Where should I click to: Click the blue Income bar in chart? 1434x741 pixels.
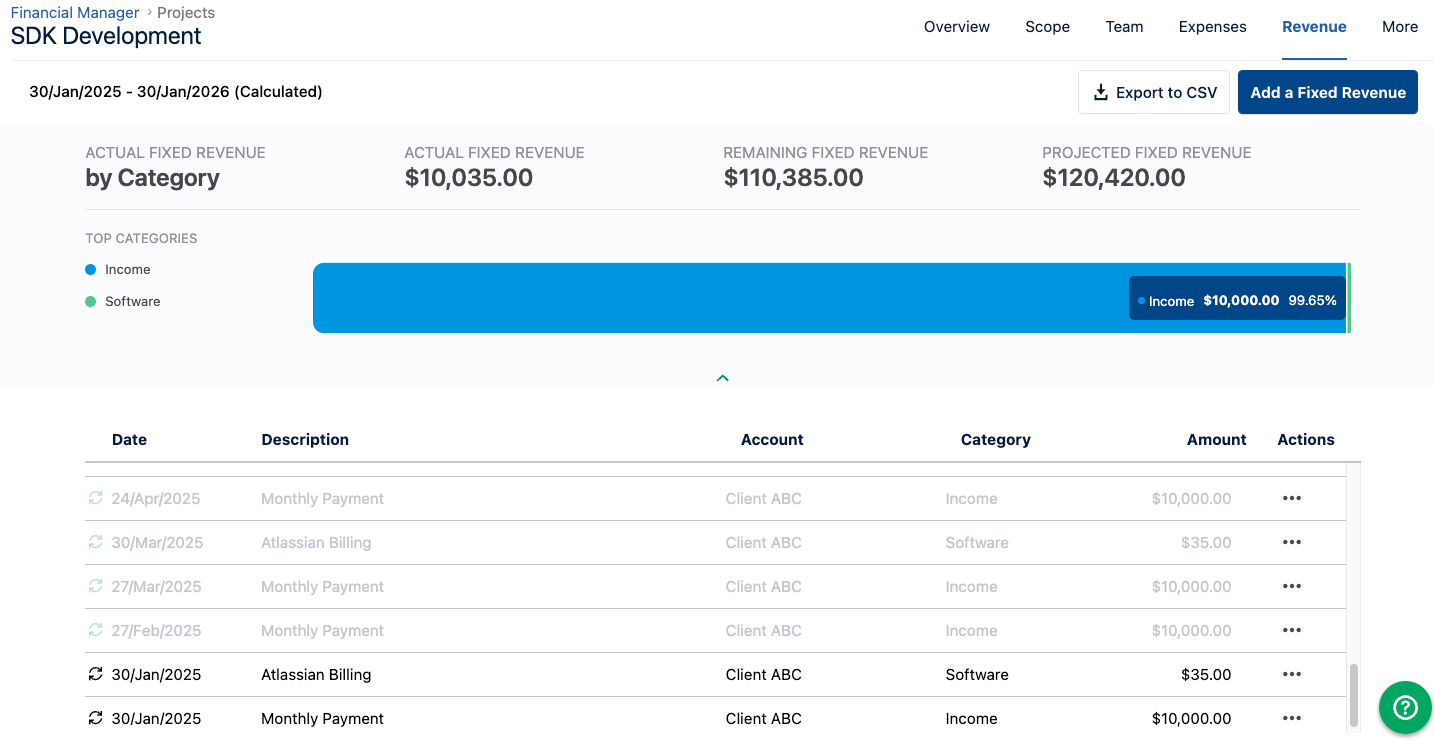tap(700, 298)
